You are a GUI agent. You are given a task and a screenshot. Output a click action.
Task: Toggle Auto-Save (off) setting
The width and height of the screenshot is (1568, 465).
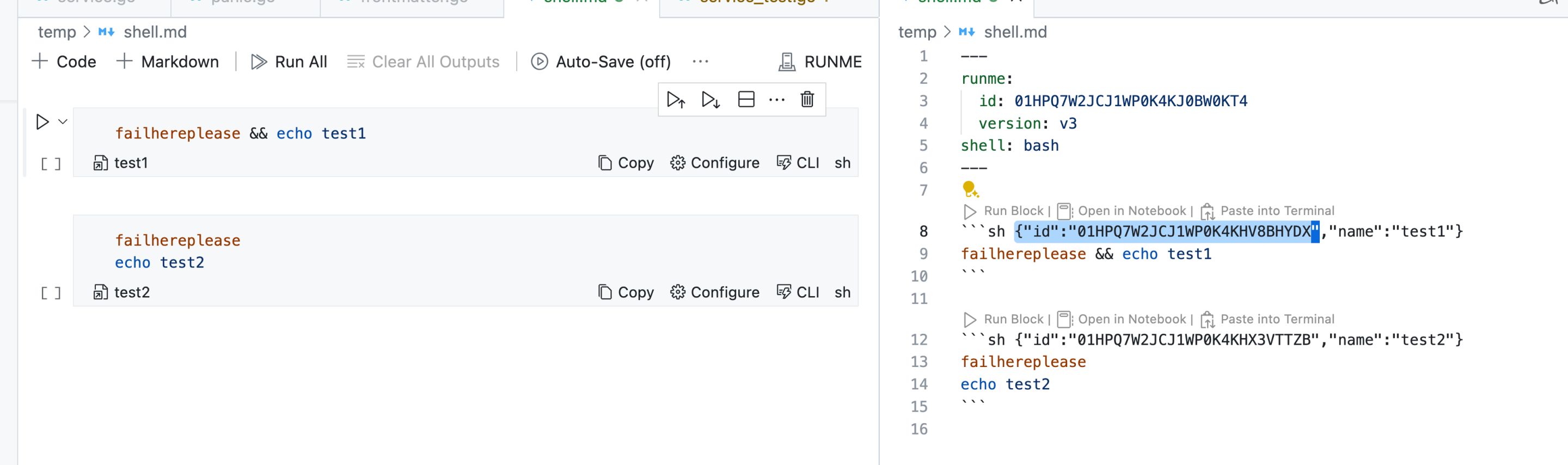click(601, 62)
